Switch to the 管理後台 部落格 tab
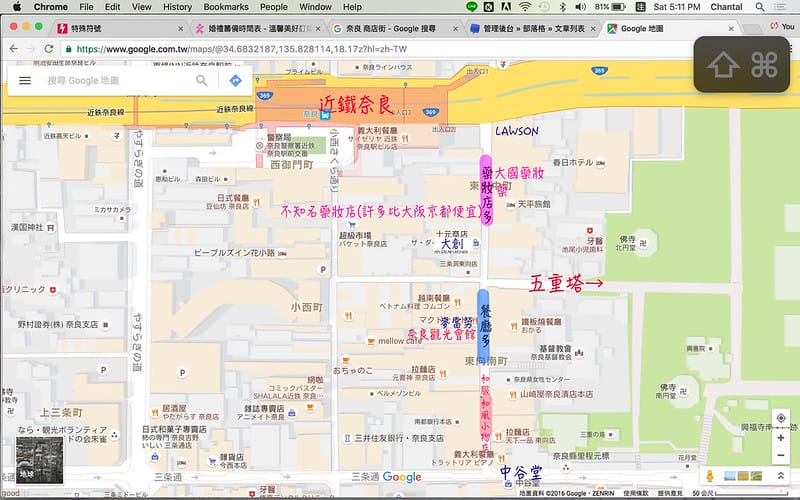This screenshot has width=800, height=500. pyautogui.click(x=533, y=29)
